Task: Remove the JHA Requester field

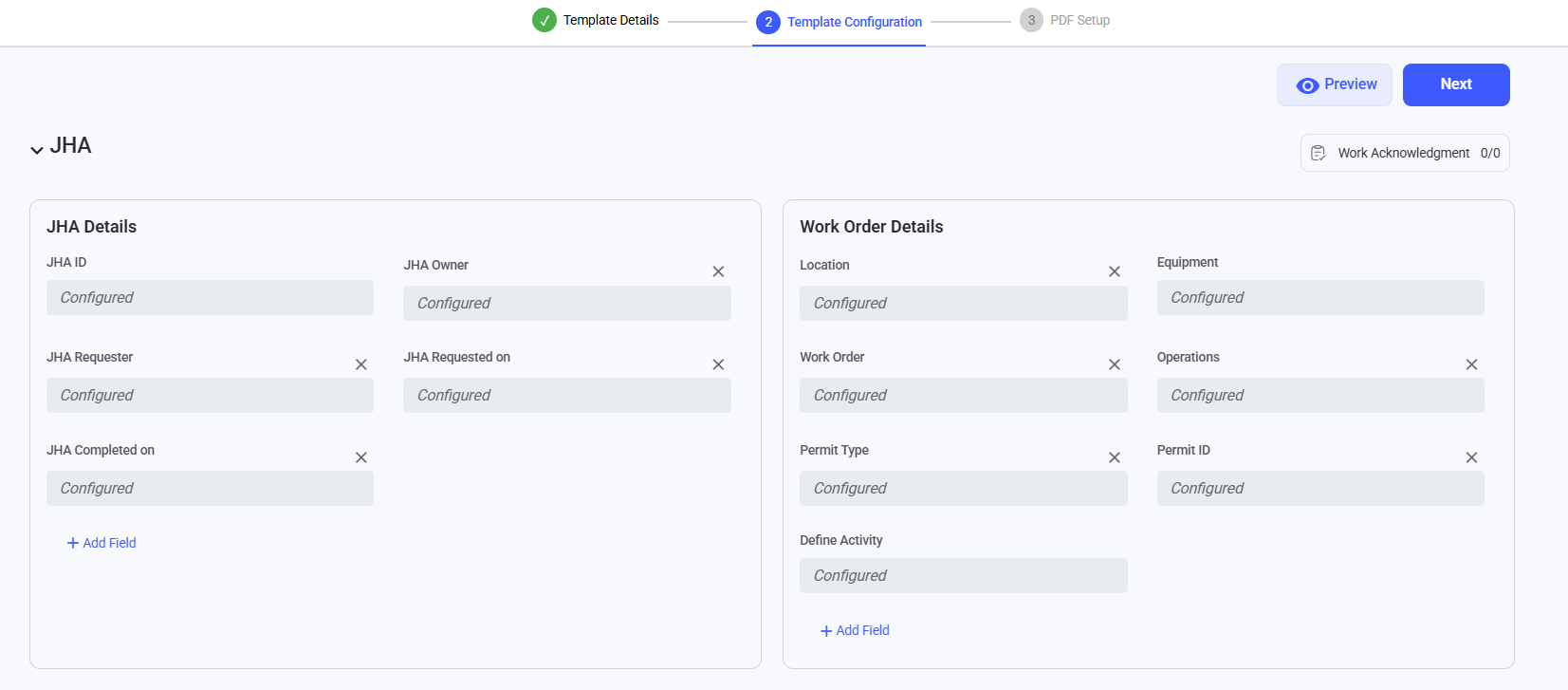Action: pos(361,364)
